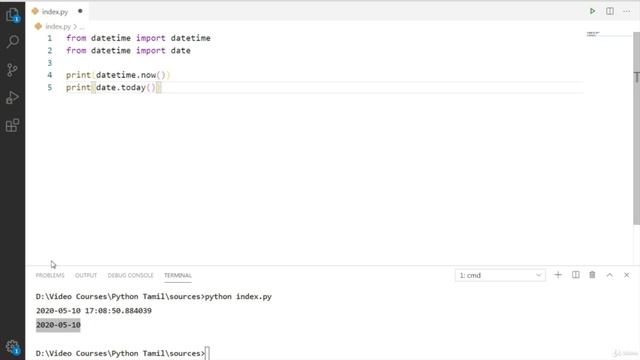This screenshot has height=360, width=640.
Task: Click the breadcrumb ellipsis after index.py
Action: [x=82, y=27]
